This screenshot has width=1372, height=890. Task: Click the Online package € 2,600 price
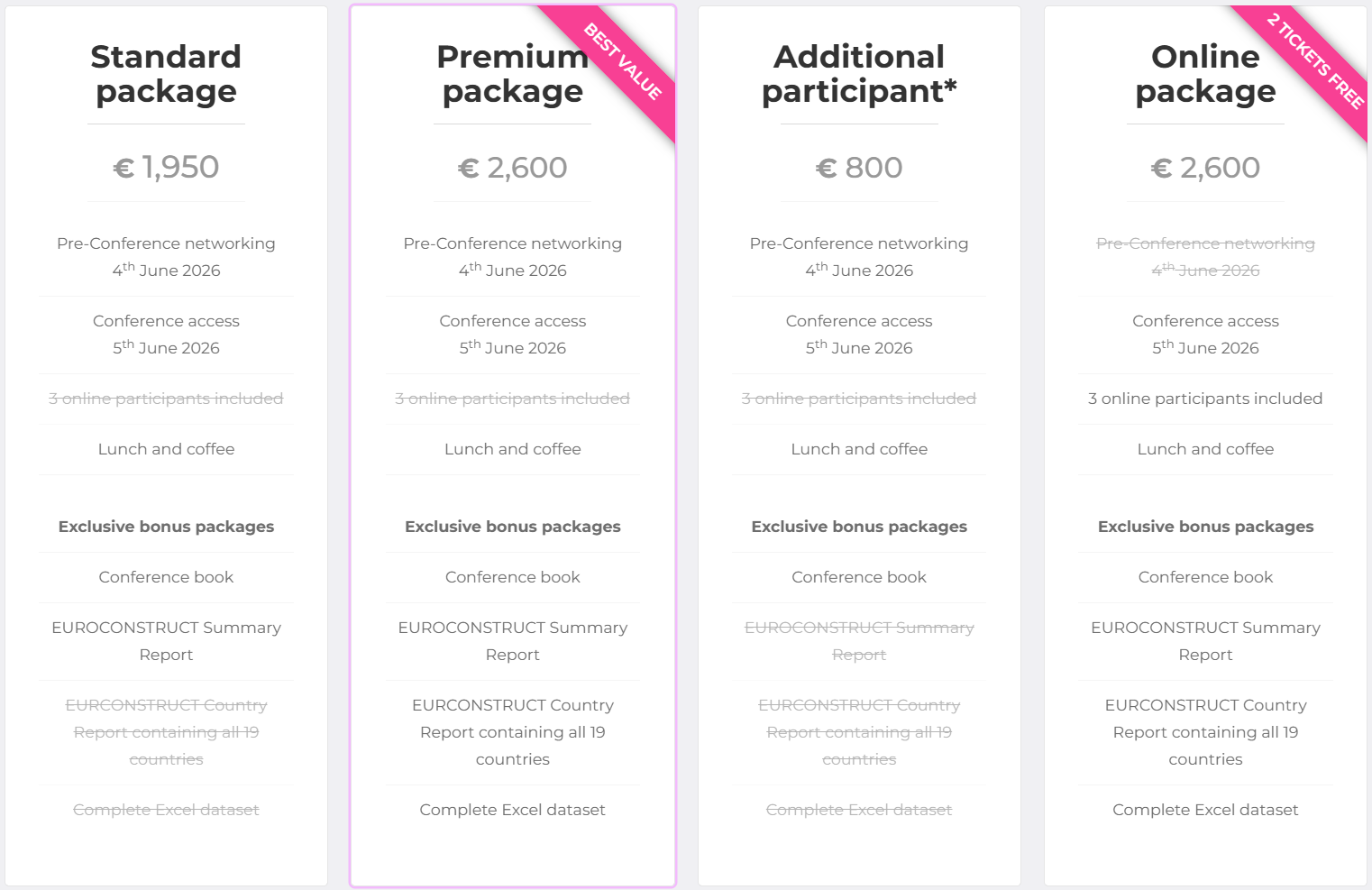[x=1205, y=168]
